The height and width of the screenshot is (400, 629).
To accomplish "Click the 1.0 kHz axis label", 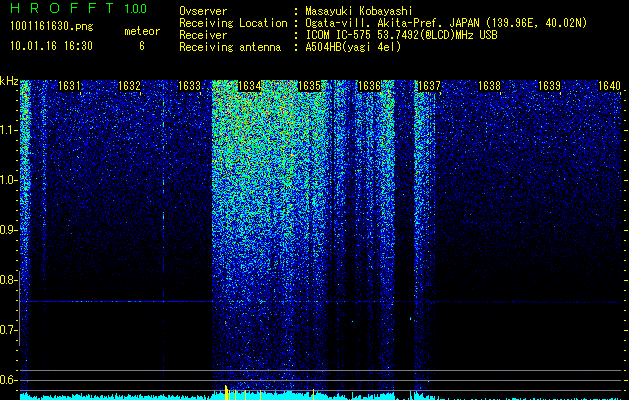I will coord(8,180).
